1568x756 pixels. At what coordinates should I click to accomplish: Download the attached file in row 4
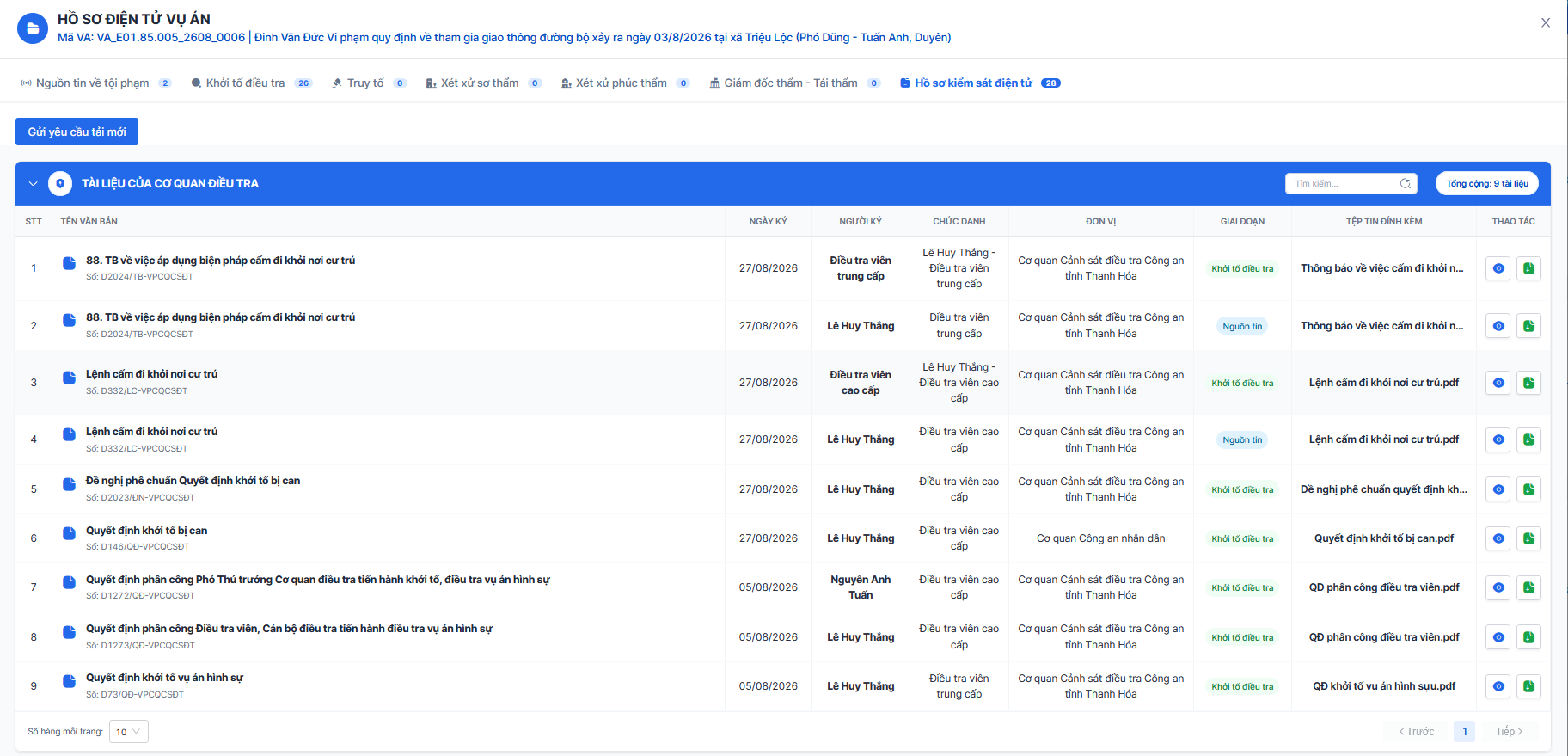pos(1528,439)
